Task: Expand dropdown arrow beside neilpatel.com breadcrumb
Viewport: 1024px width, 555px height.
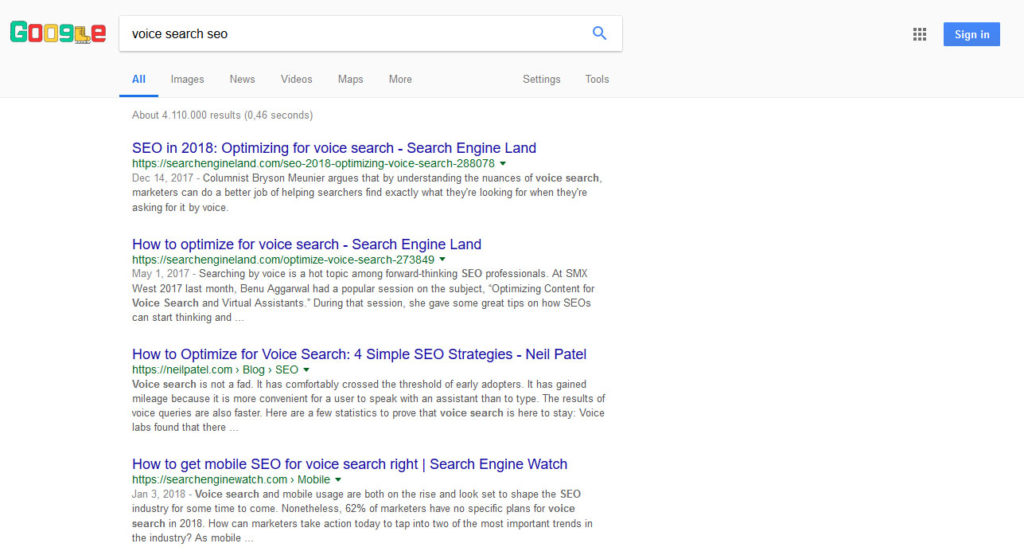Action: (307, 369)
